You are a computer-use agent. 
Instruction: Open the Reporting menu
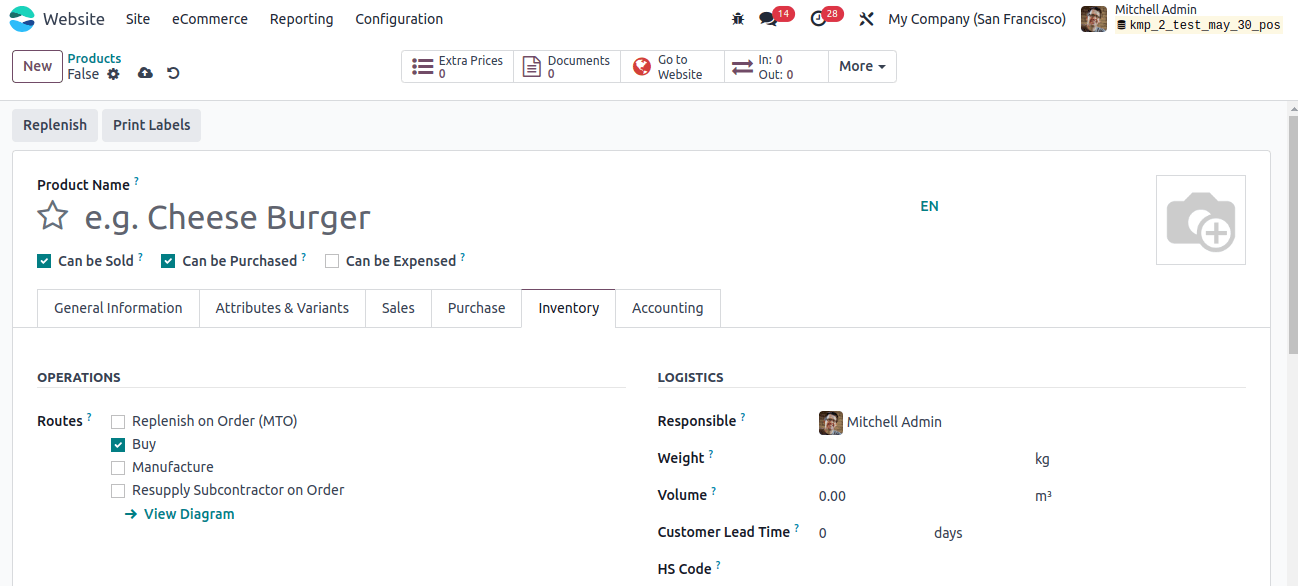pyautogui.click(x=302, y=19)
